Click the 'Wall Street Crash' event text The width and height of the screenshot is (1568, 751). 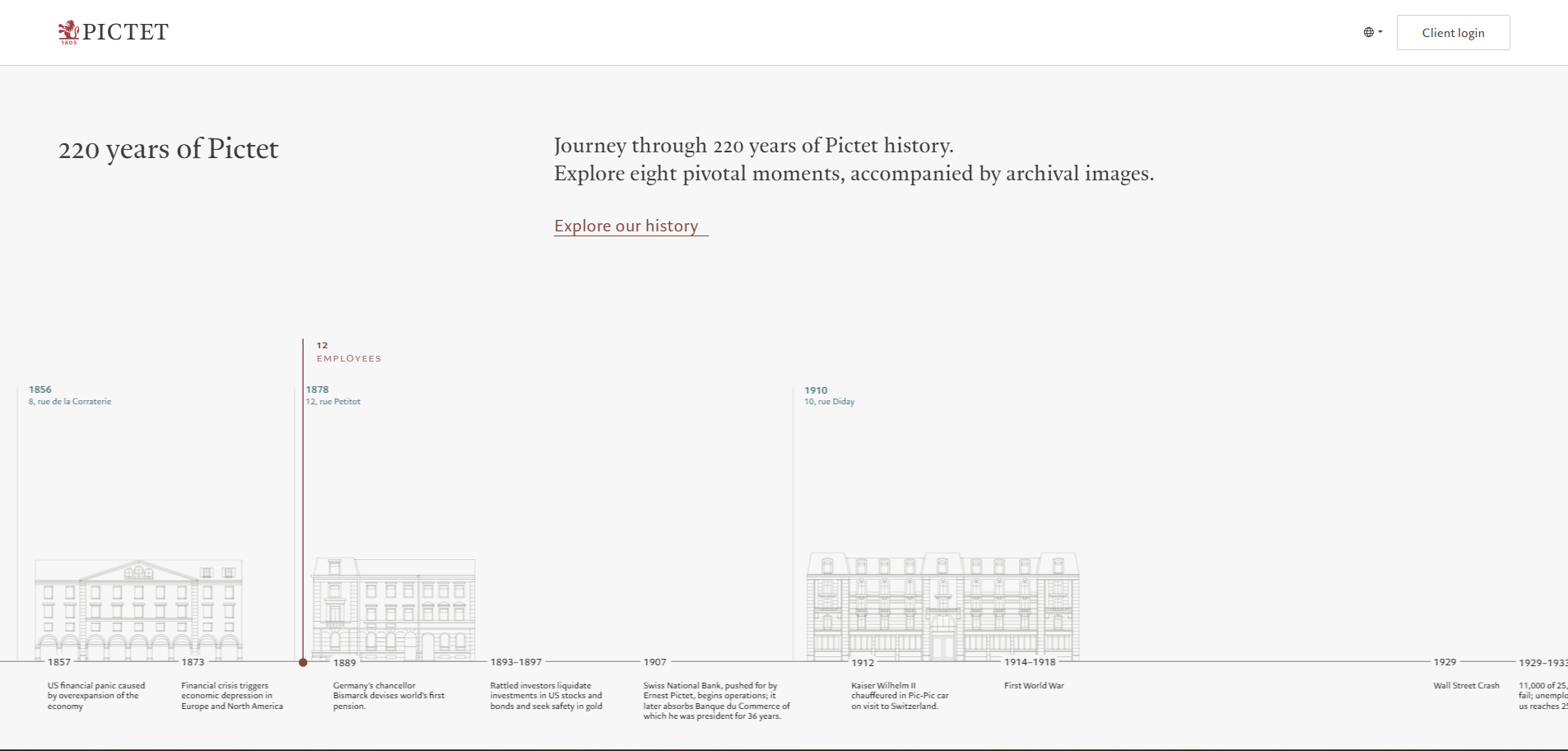click(x=1466, y=686)
